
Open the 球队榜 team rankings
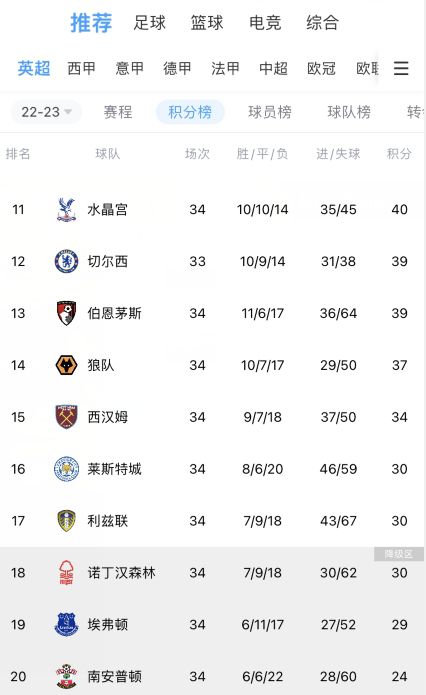[349, 112]
